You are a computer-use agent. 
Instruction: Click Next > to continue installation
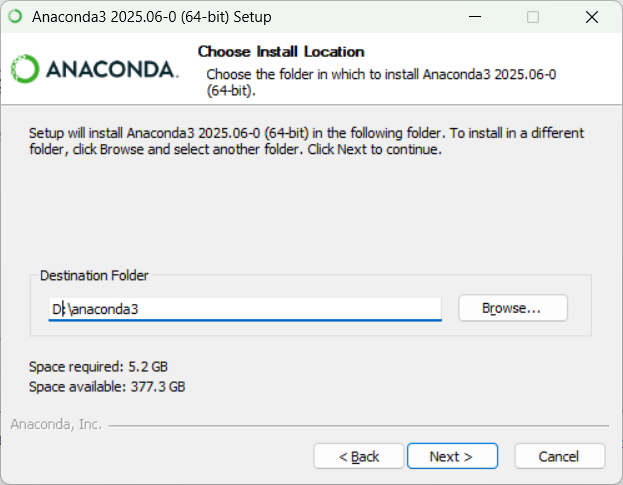coord(452,456)
